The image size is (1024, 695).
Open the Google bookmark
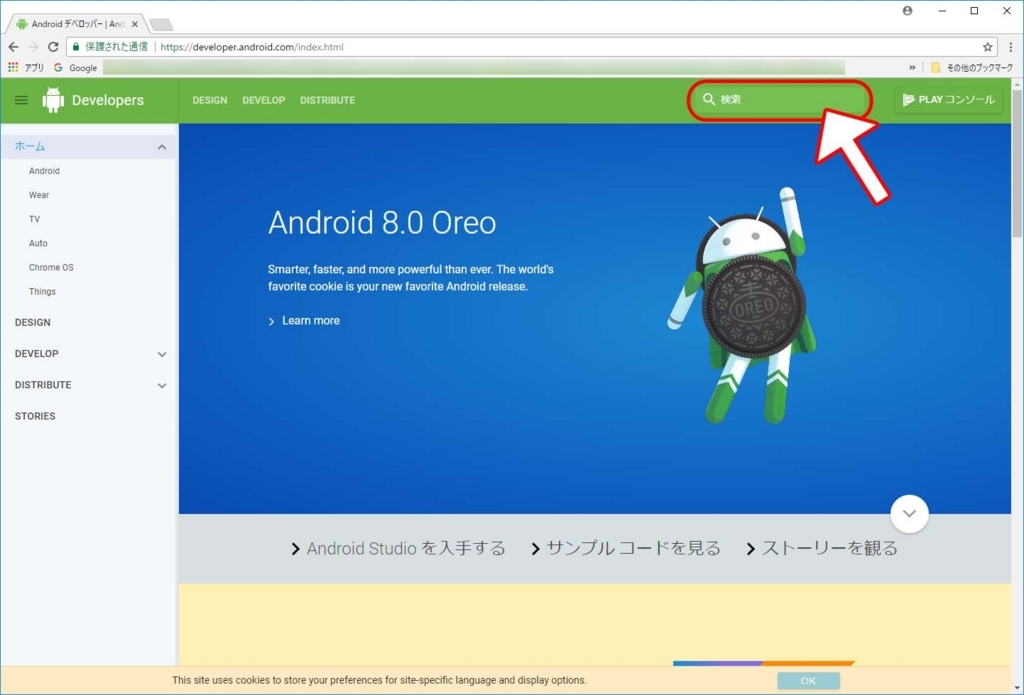click(x=75, y=67)
